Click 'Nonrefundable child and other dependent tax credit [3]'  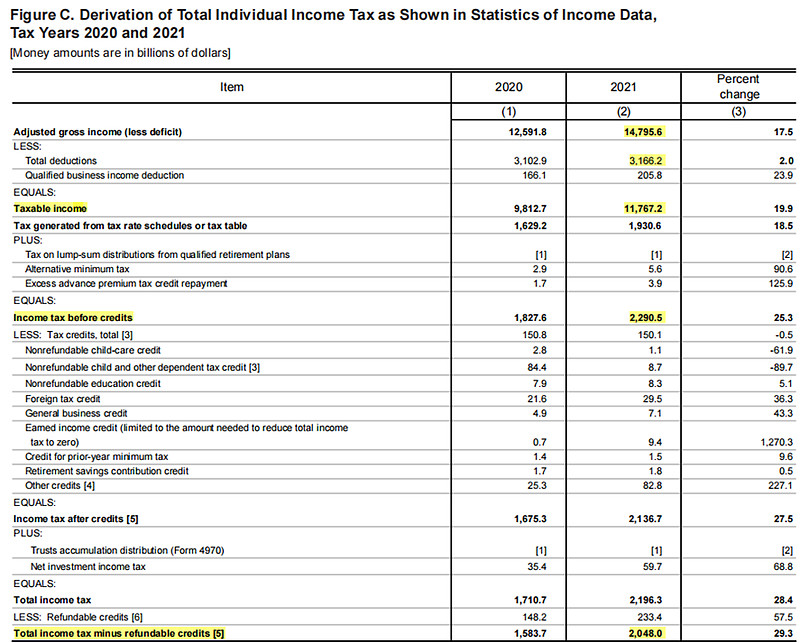pyautogui.click(x=142, y=367)
